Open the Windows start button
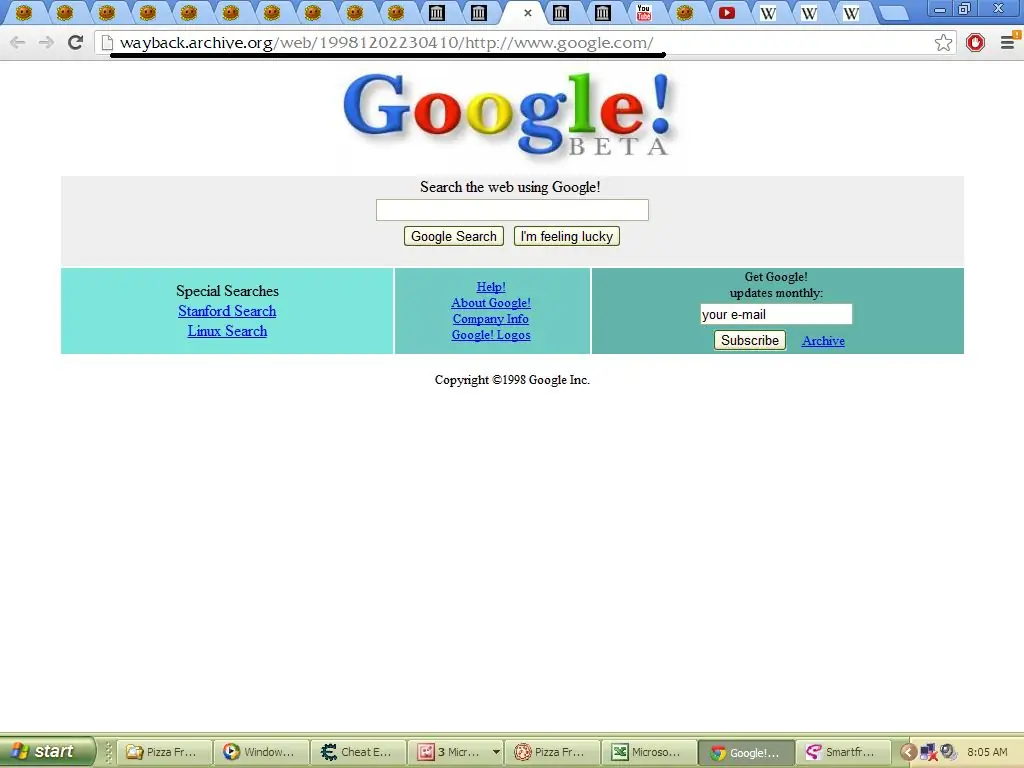Viewport: 1024px width, 768px height. pos(46,751)
